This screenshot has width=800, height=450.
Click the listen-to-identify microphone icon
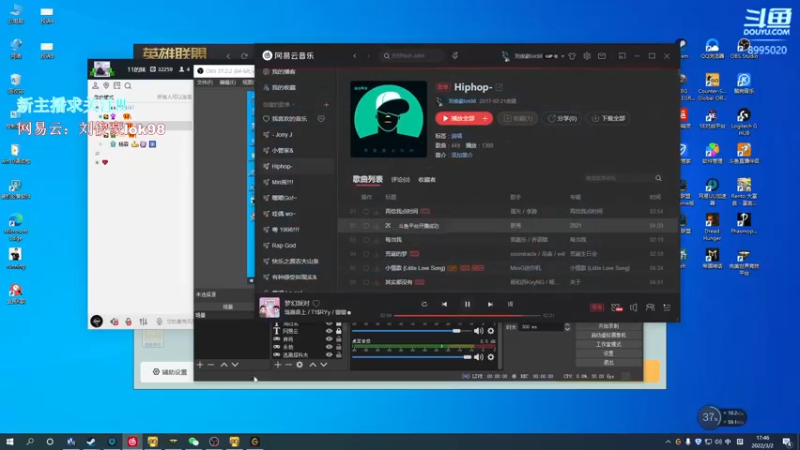click(x=455, y=56)
